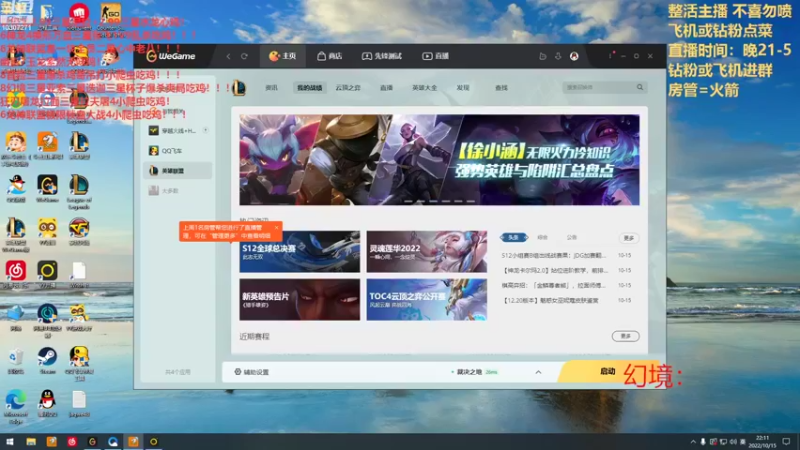Screen dimensions: 800x450
Task: Open the Counter-Strike GO desktop icon
Action: click(x=110, y=16)
